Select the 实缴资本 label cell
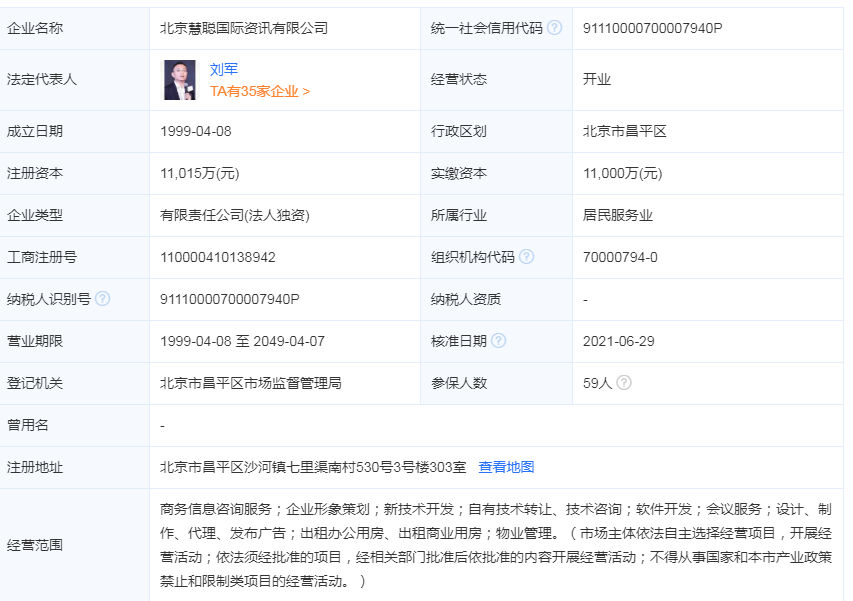The height and width of the screenshot is (601, 853). click(x=496, y=174)
